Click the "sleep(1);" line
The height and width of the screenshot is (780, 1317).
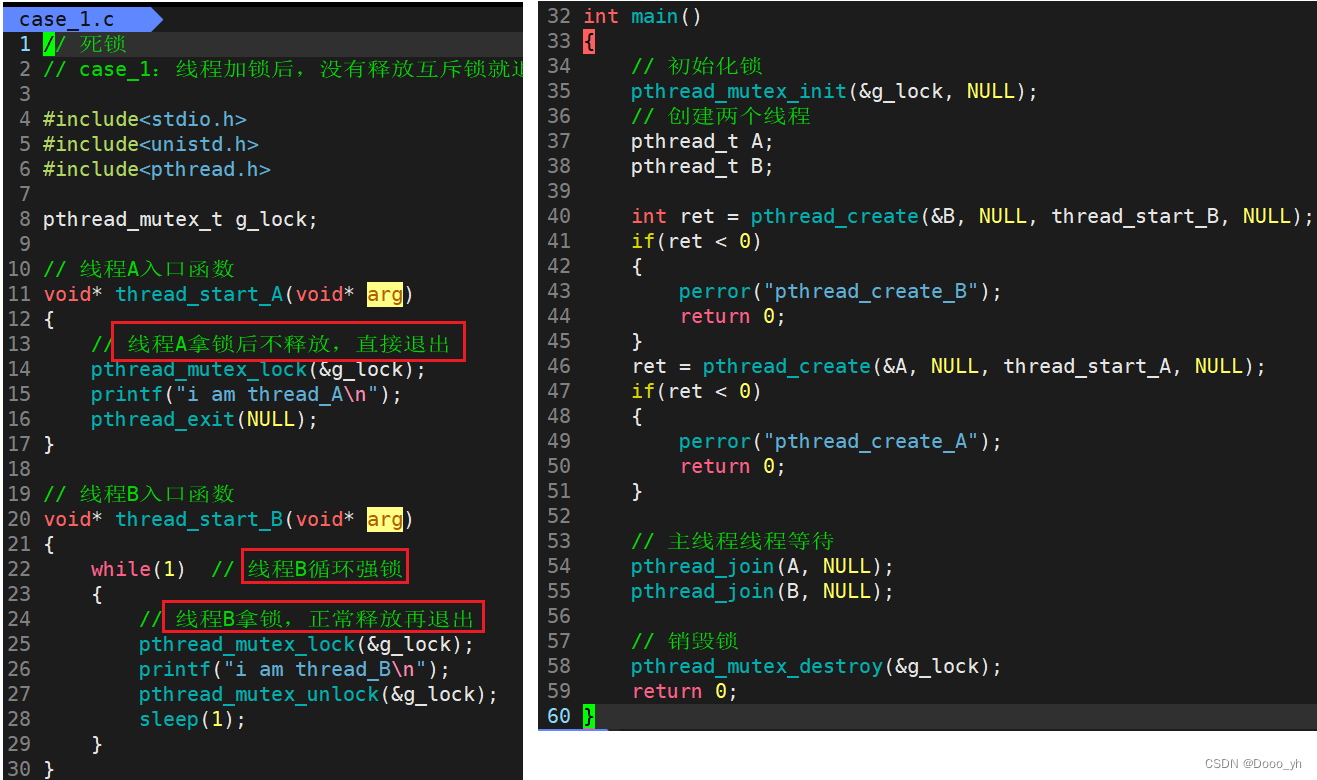pyautogui.click(x=192, y=719)
